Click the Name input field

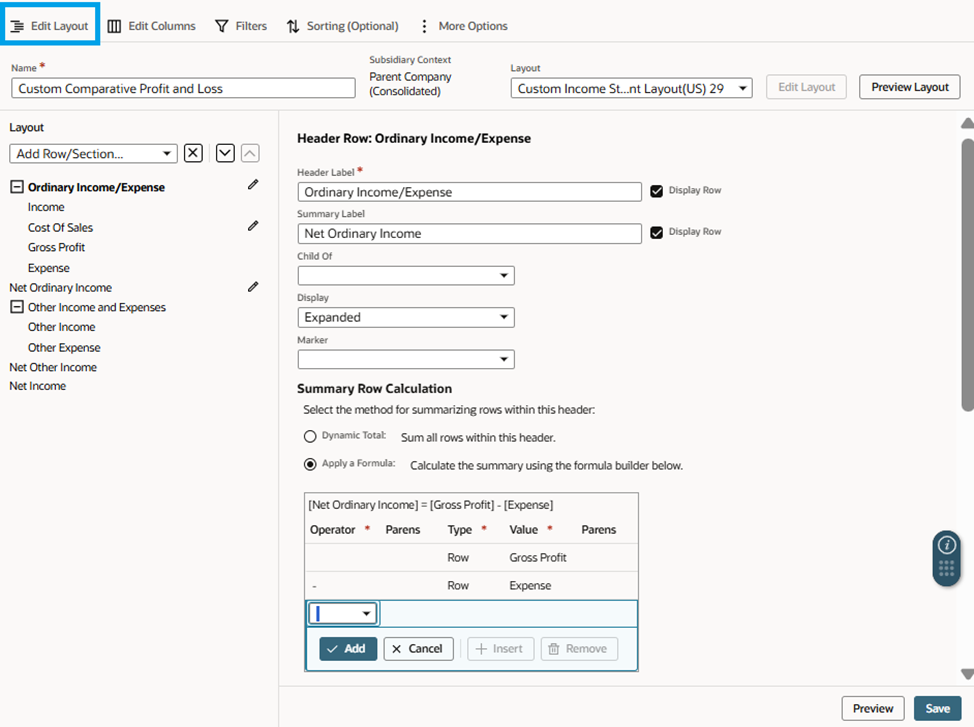pyautogui.click(x=183, y=88)
